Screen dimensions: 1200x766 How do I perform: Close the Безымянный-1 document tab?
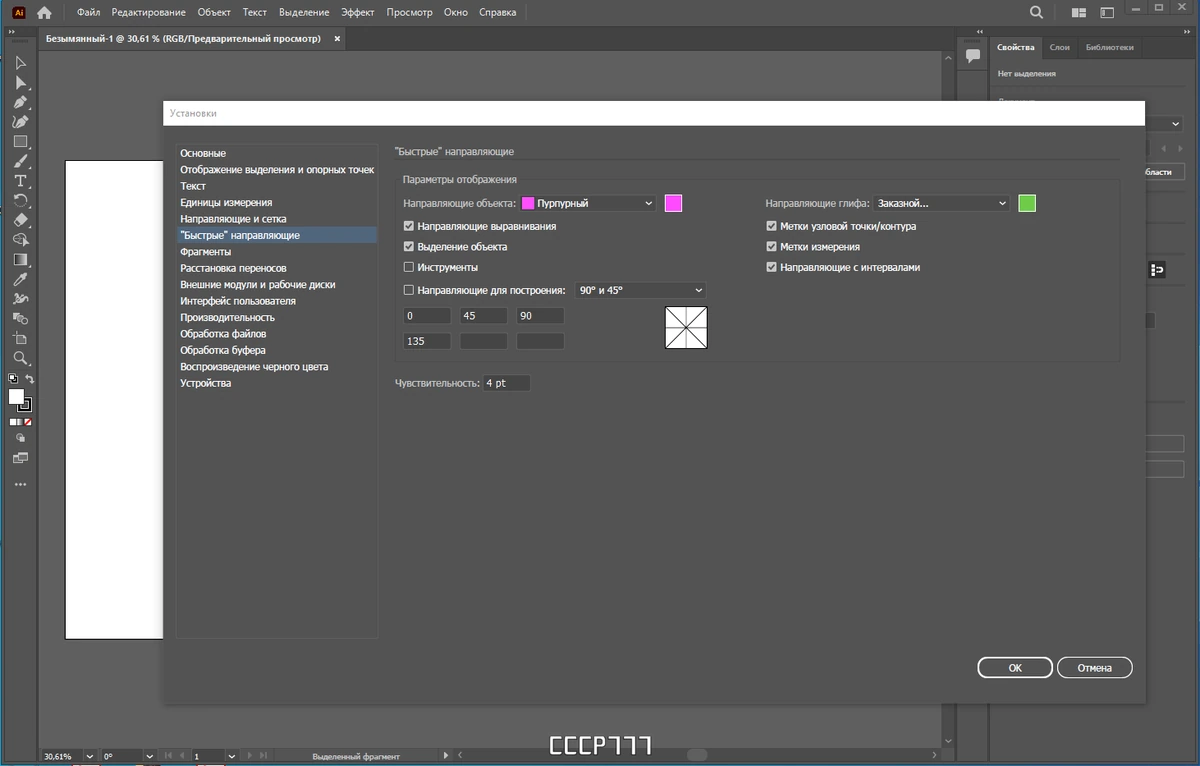click(337, 39)
